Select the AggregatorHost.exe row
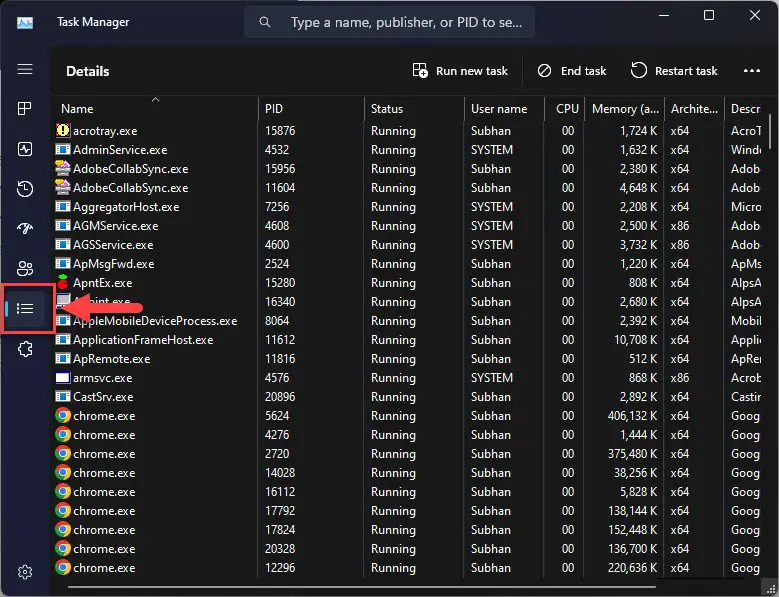779x597 pixels. coord(409,207)
